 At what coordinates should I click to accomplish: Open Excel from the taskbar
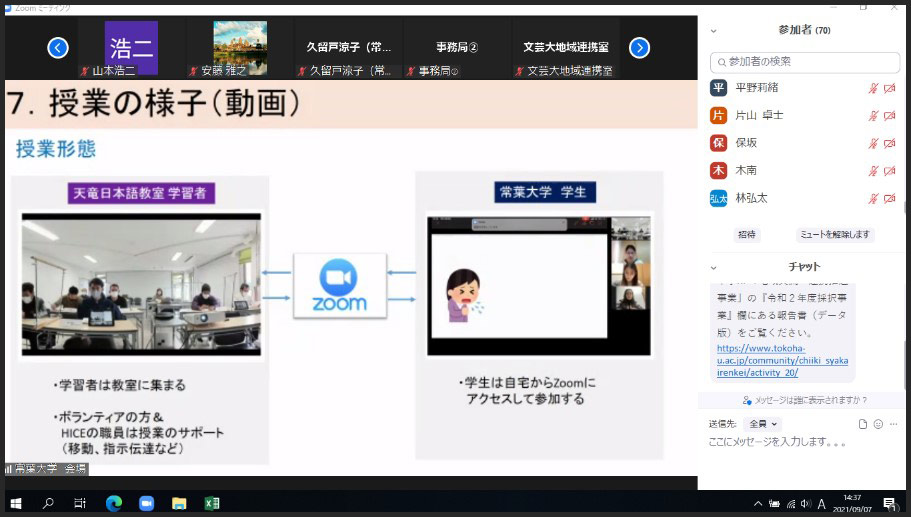[x=212, y=503]
